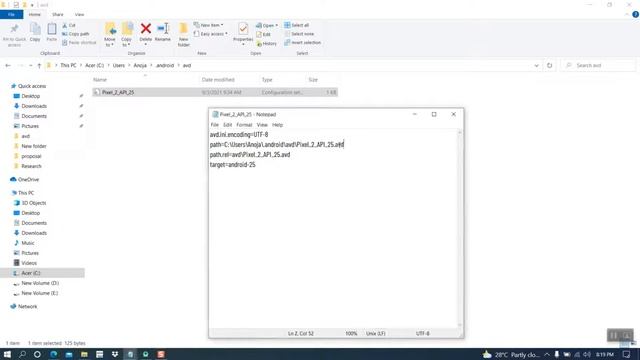Viewport: 640px width, 360px height.
Task: Click Edit in the ribbon
Action: tap(263, 34)
